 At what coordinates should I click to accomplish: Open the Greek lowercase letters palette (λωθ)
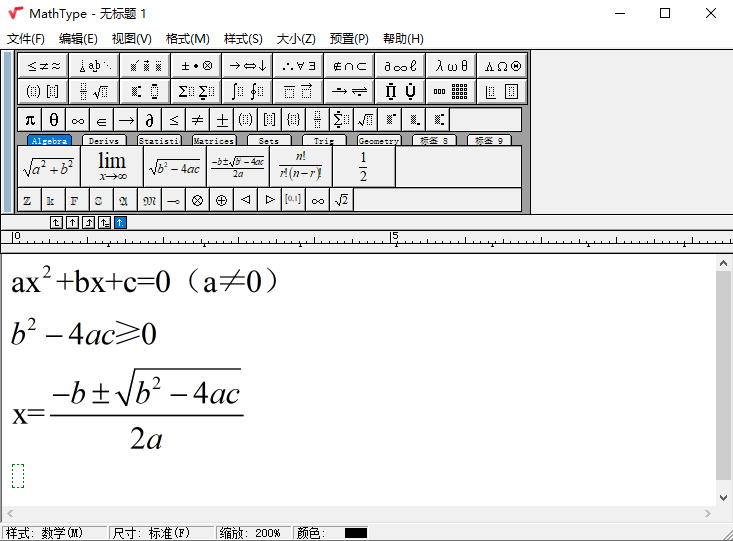coord(451,66)
